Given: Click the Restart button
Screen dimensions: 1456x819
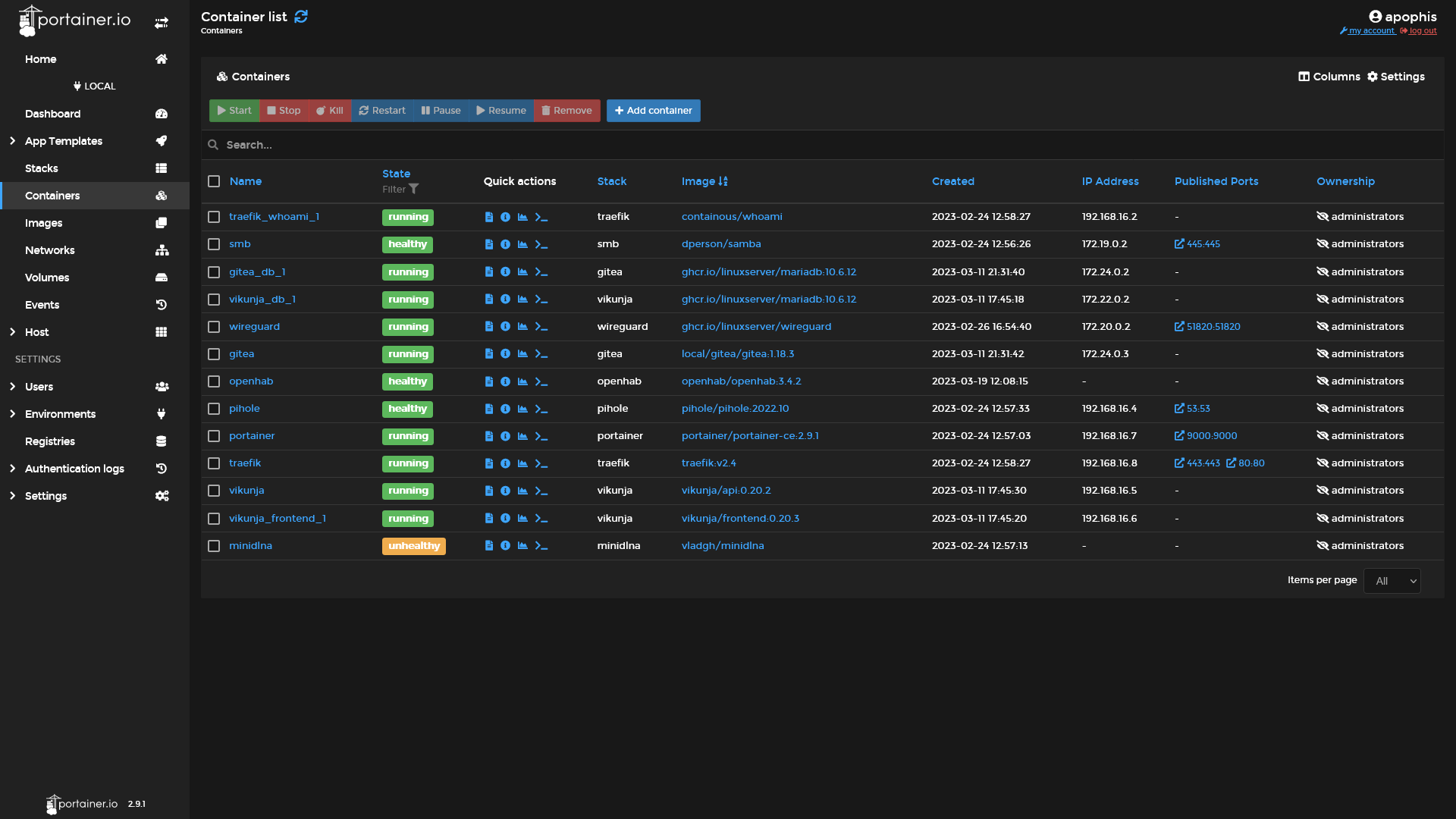Looking at the screenshot, I should point(382,111).
